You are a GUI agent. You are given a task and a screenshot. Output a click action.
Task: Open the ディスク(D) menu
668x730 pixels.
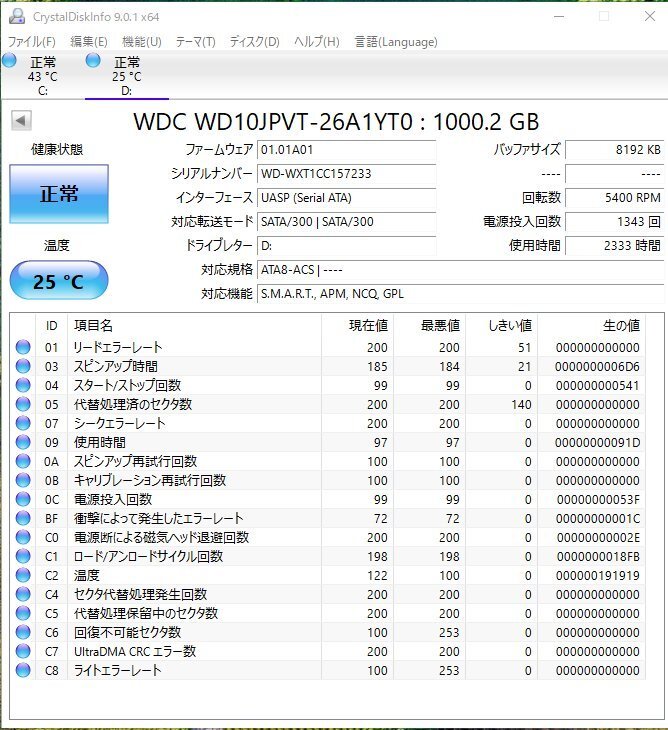pos(255,42)
